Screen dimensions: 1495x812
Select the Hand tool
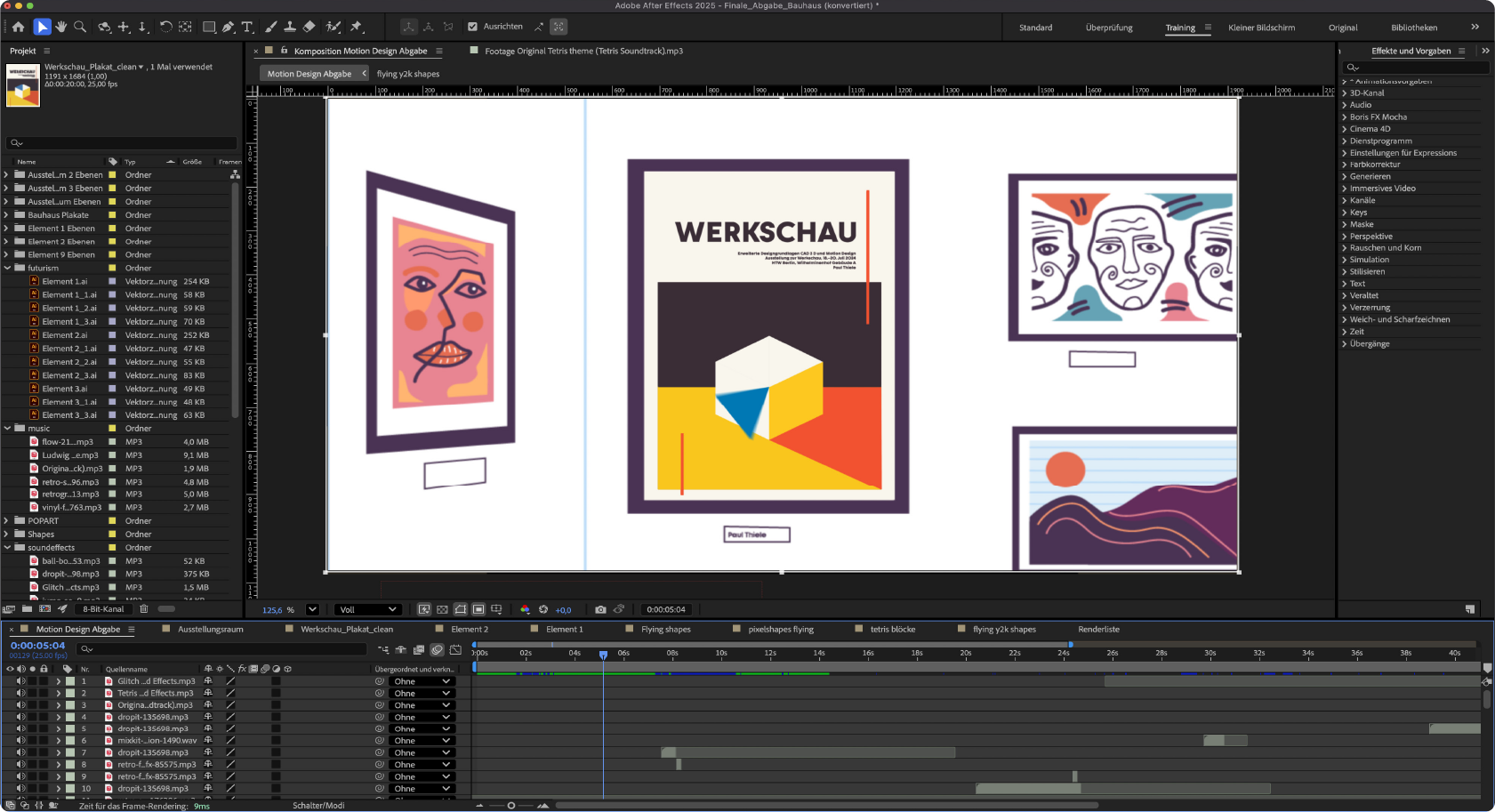click(61, 27)
